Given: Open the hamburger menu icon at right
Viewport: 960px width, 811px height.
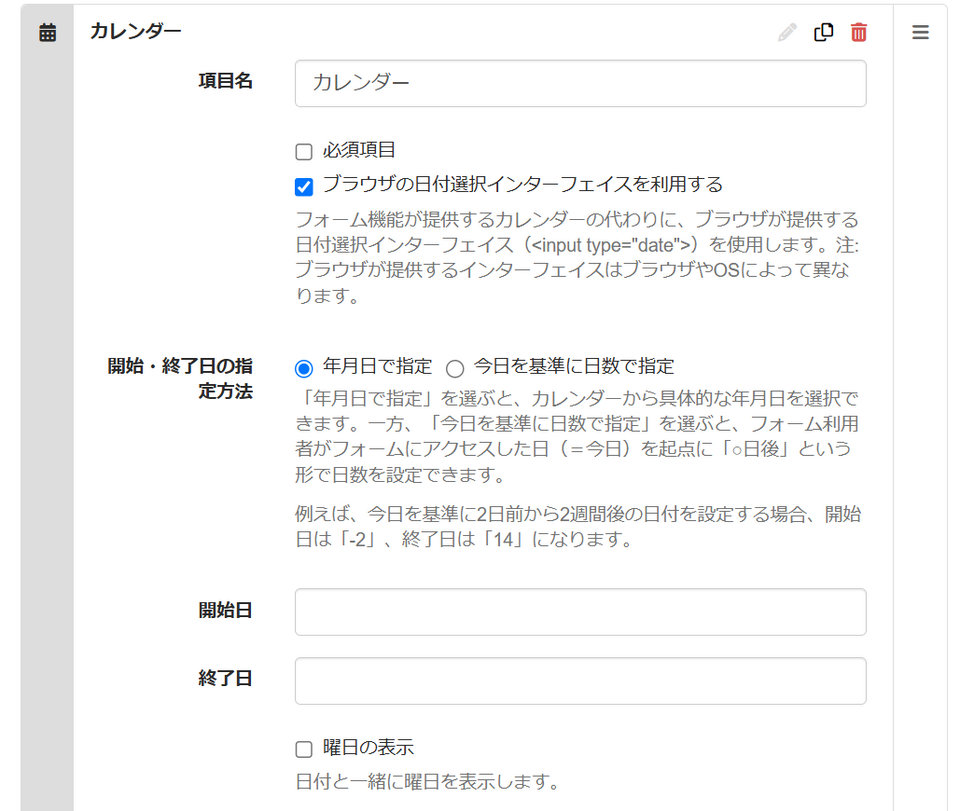Looking at the screenshot, I should [x=920, y=32].
